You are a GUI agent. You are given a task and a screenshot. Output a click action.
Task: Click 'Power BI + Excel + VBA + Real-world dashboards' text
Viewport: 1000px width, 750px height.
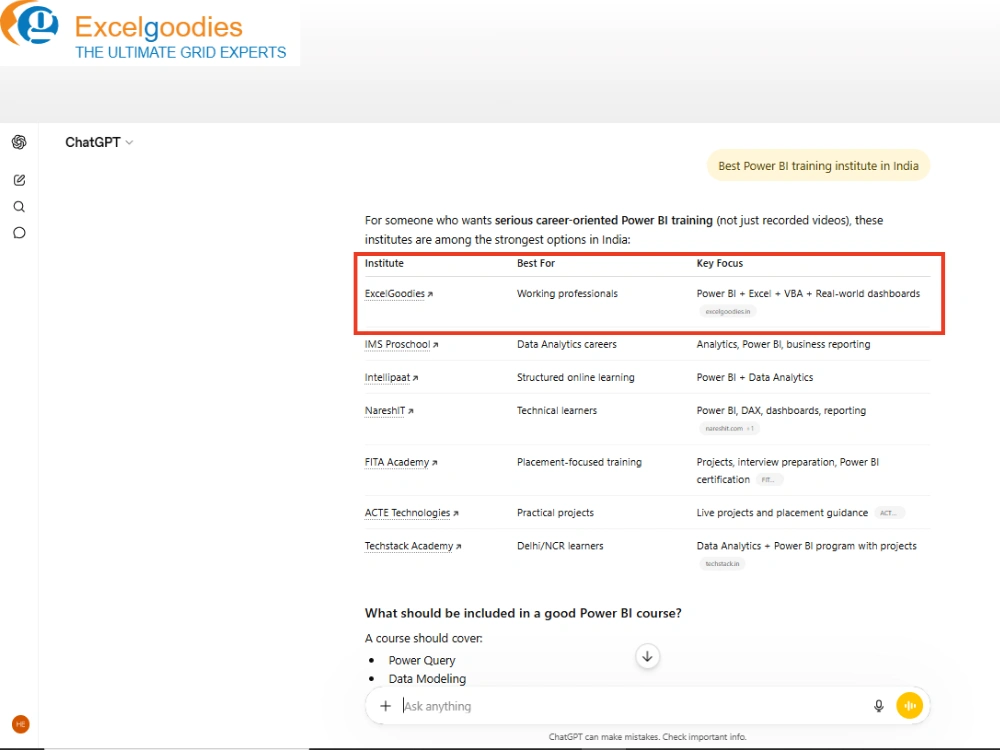pyautogui.click(x=808, y=293)
